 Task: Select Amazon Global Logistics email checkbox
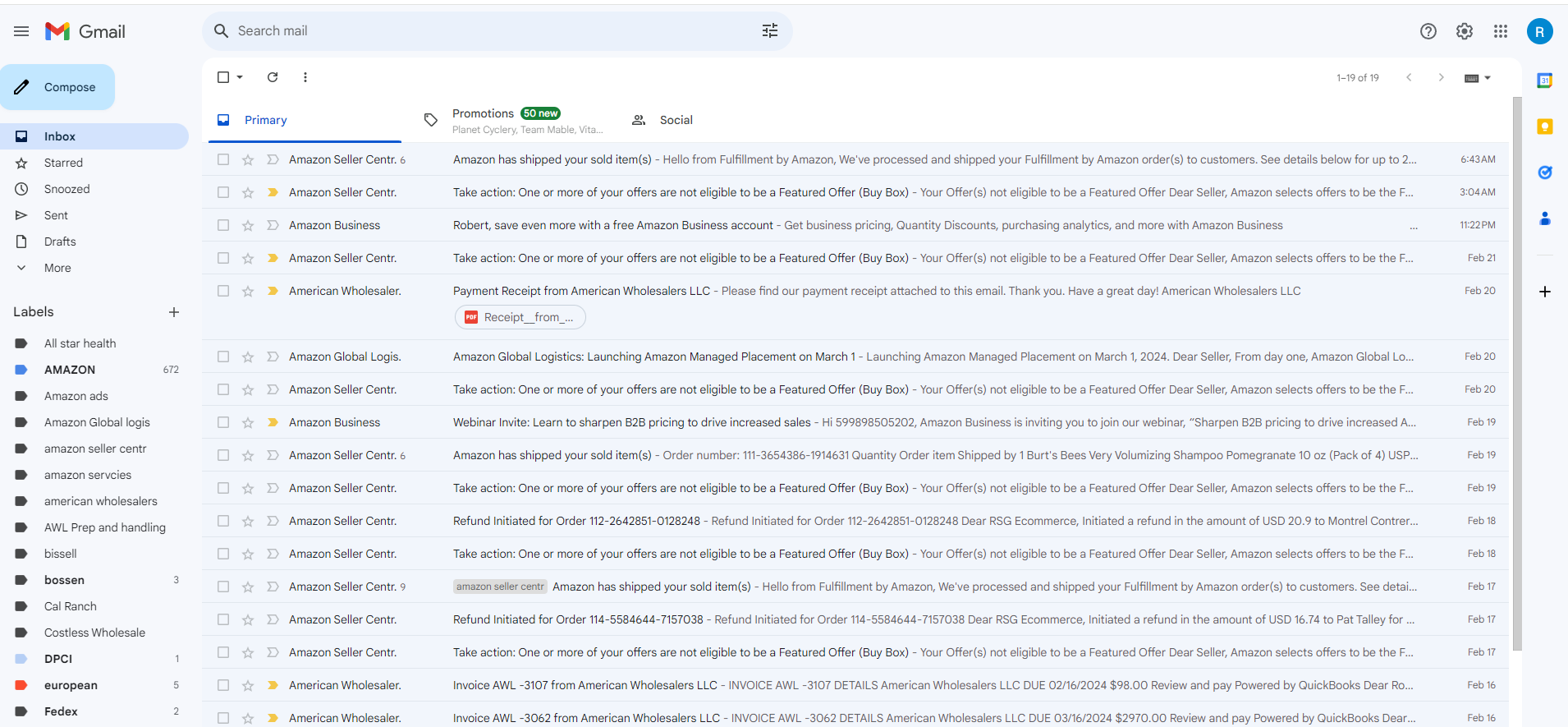click(x=223, y=357)
